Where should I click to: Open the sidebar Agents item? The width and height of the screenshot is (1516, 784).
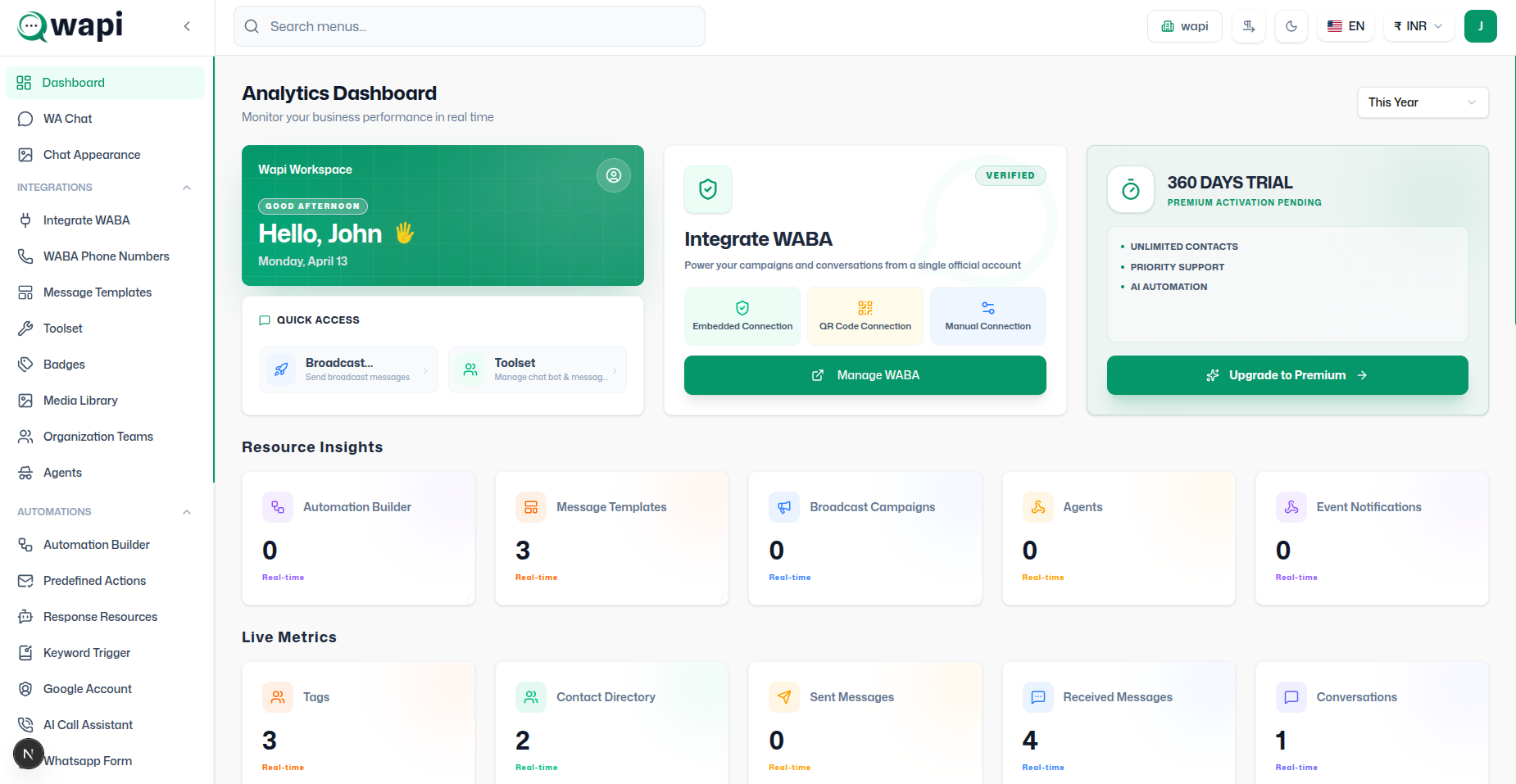pyautogui.click(x=105, y=473)
